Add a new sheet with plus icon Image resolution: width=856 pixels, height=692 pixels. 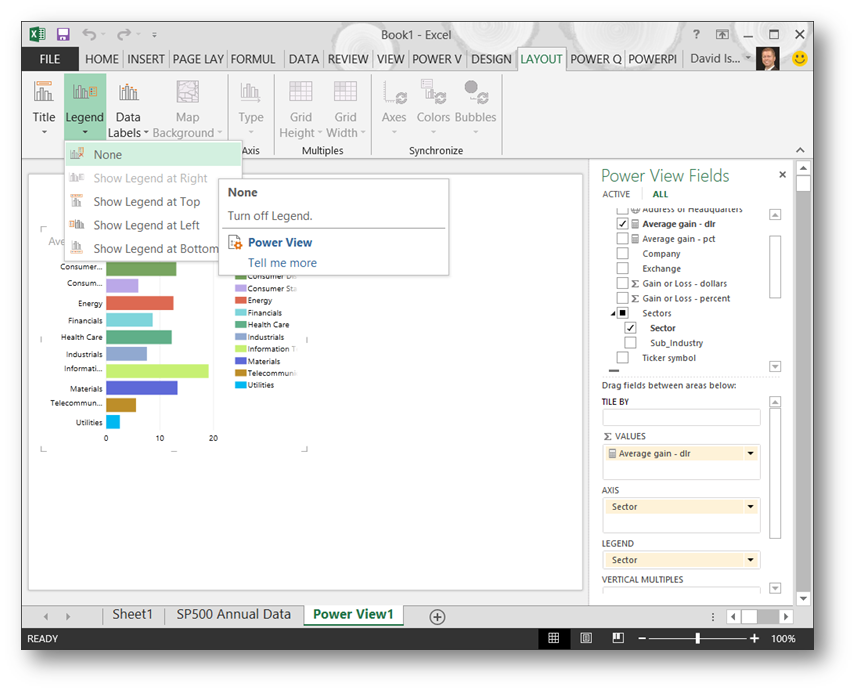(437, 617)
